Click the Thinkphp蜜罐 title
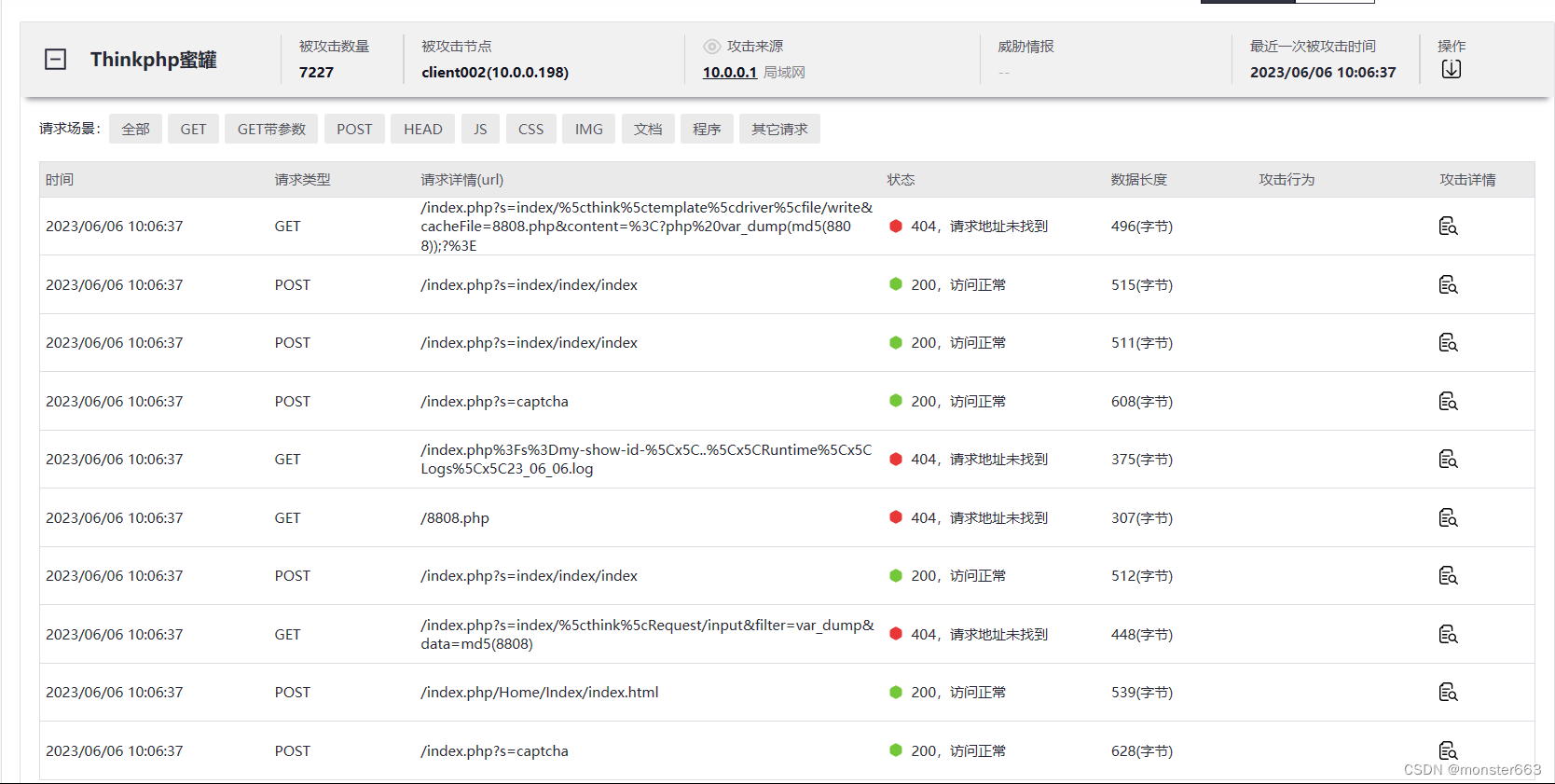The image size is (1555, 784). [x=154, y=60]
